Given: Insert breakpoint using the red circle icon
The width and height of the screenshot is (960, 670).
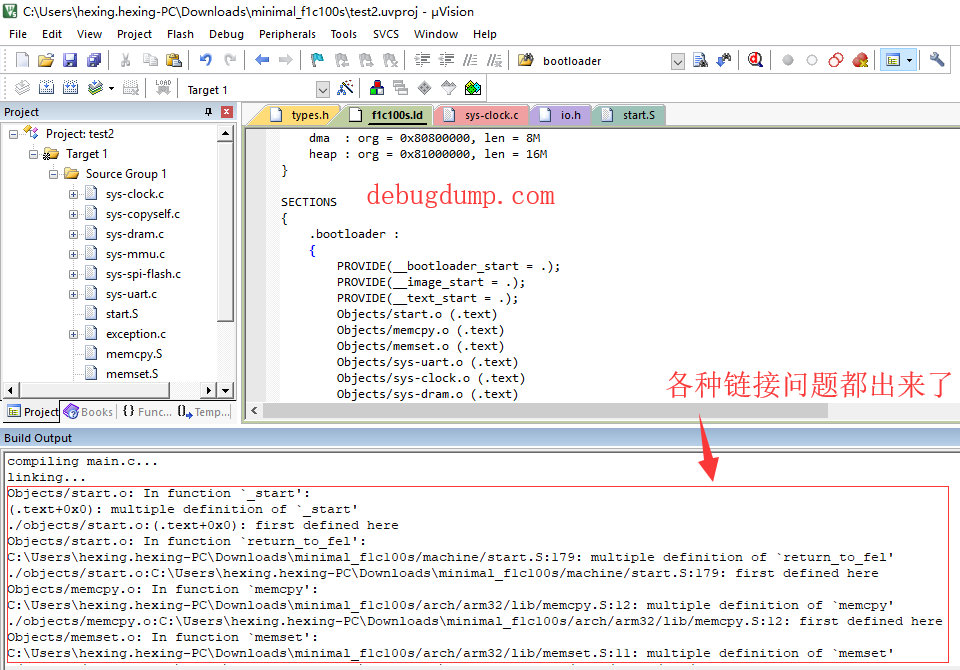Looking at the screenshot, I should click(x=788, y=60).
